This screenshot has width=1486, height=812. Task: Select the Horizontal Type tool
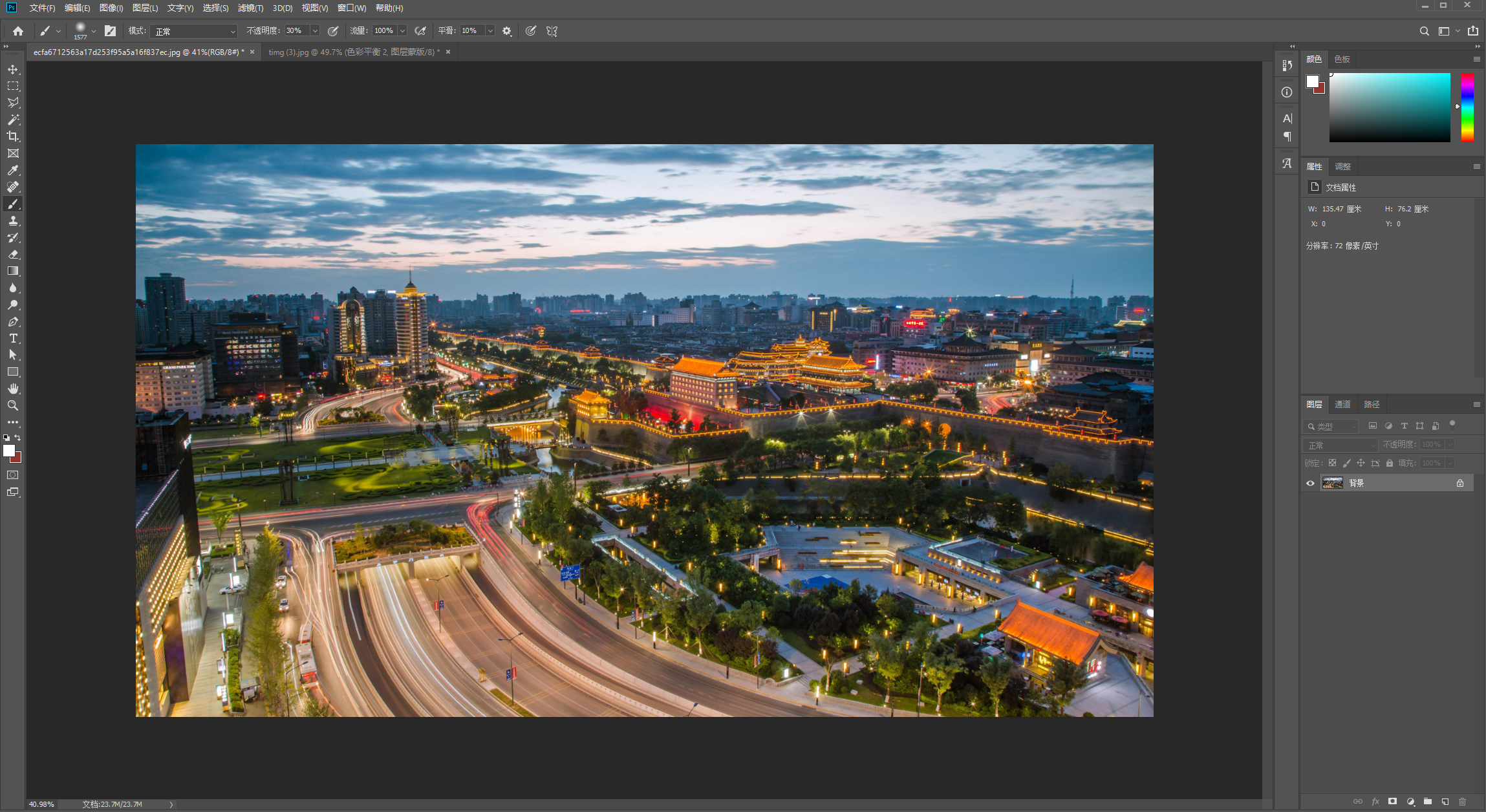[x=13, y=338]
